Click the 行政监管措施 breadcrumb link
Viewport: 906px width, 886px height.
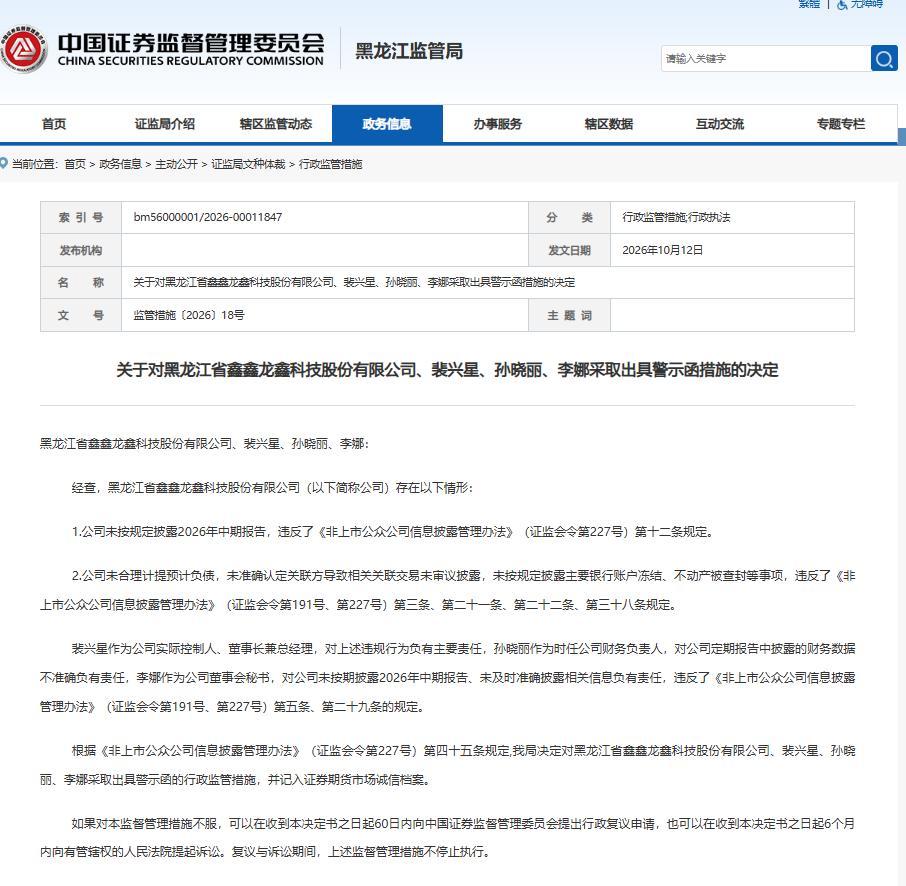pyautogui.click(x=330, y=164)
